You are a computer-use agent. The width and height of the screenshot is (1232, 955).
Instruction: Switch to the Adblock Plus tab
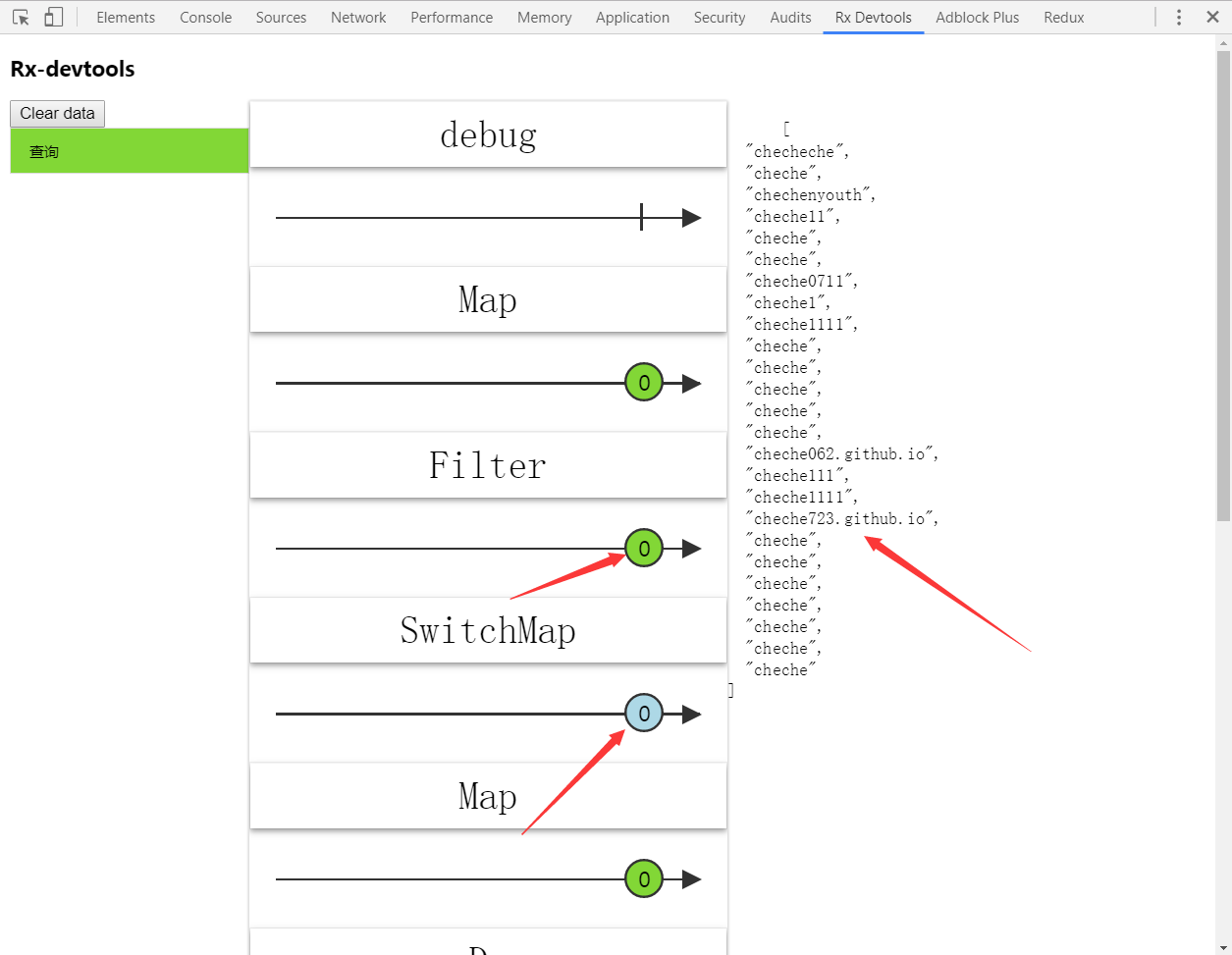977,18
